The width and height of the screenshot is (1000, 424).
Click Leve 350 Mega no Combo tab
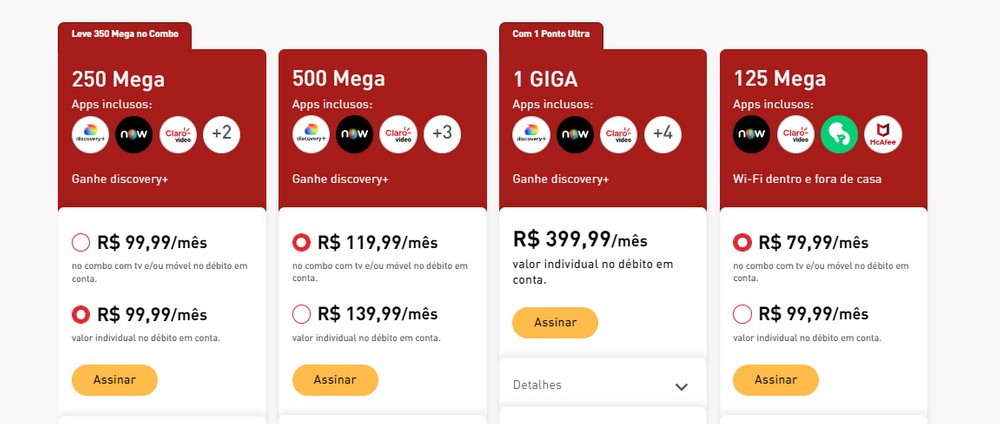tap(124, 34)
